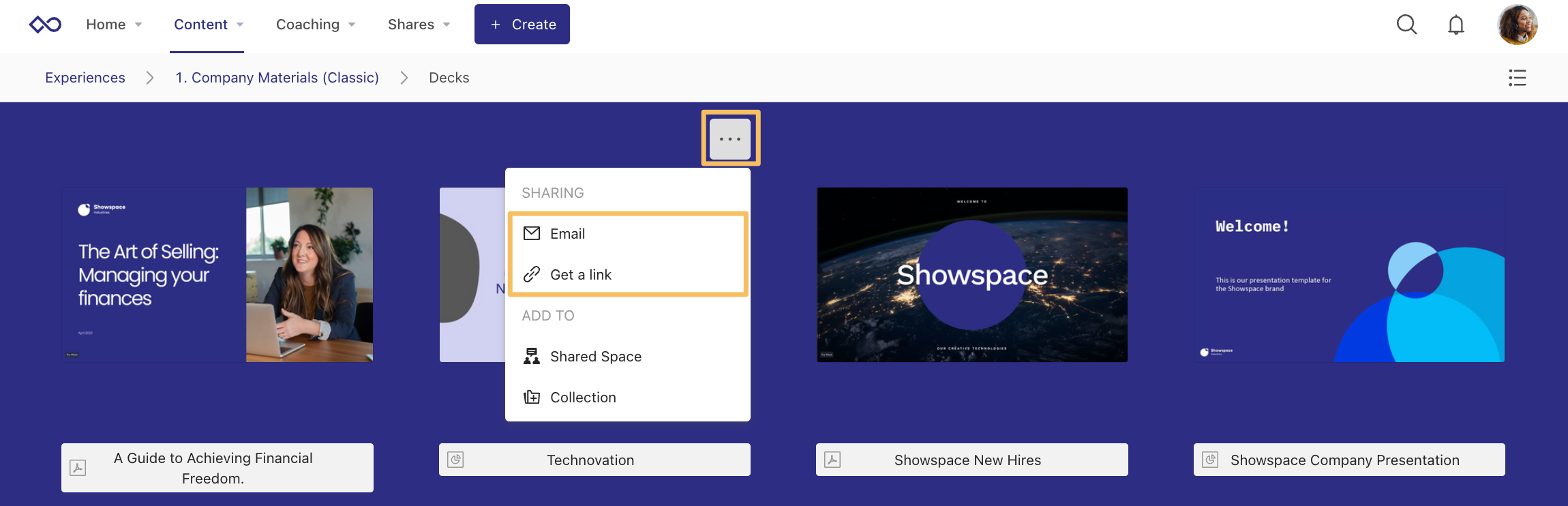The image size is (1568, 506).
Task: Click the three-dots more options button
Action: click(730, 138)
